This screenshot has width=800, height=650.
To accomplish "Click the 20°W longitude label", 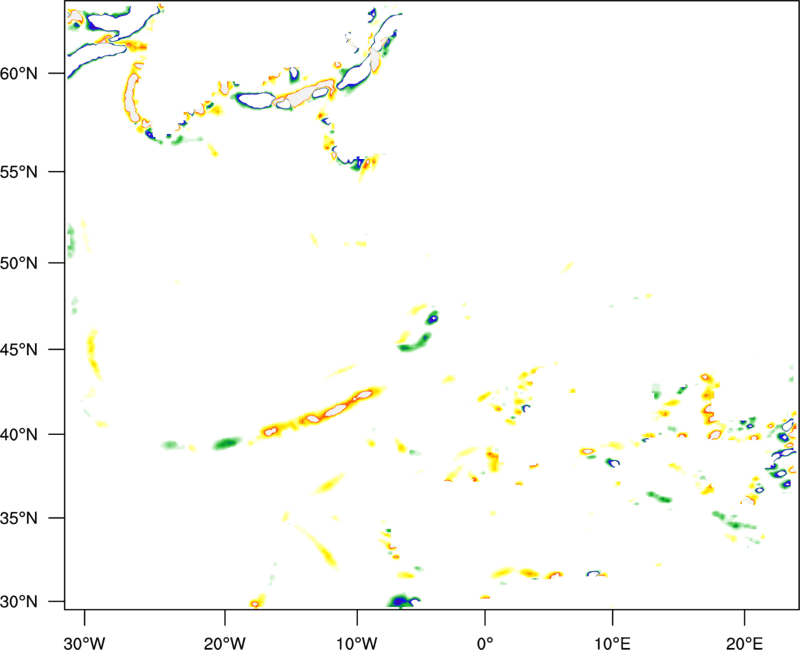I will (225, 643).
